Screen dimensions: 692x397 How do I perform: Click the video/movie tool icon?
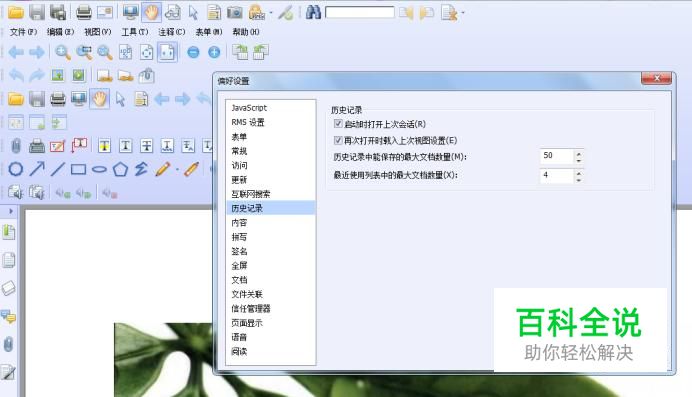pos(79,75)
